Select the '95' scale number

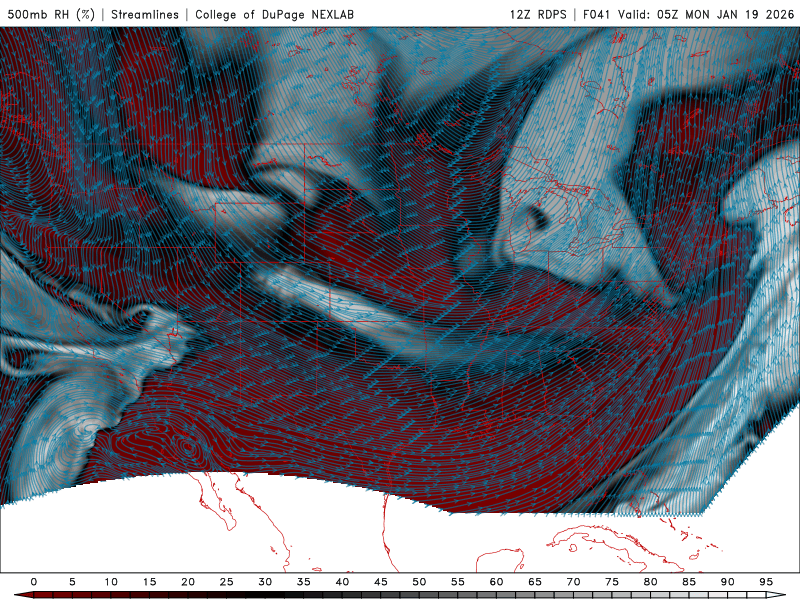[766, 582]
